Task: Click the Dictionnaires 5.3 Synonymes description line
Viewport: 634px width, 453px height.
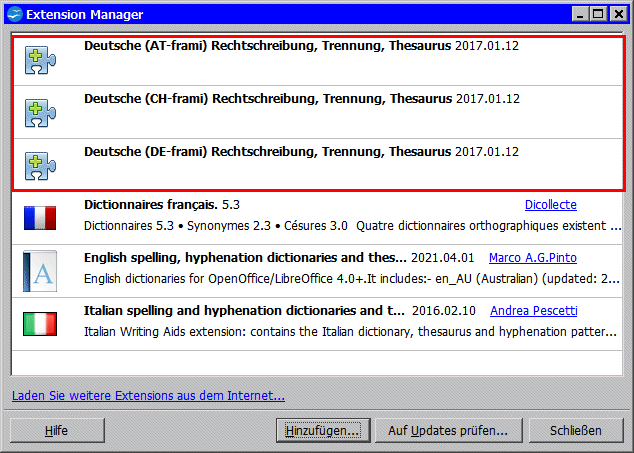Action: (x=352, y=226)
